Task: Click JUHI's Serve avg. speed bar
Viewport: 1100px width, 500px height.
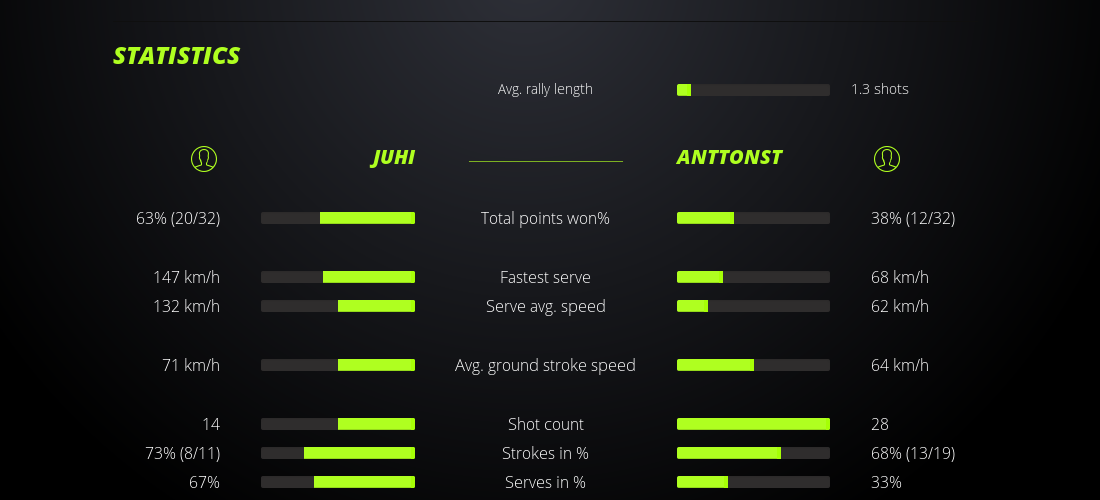Action: (338, 306)
